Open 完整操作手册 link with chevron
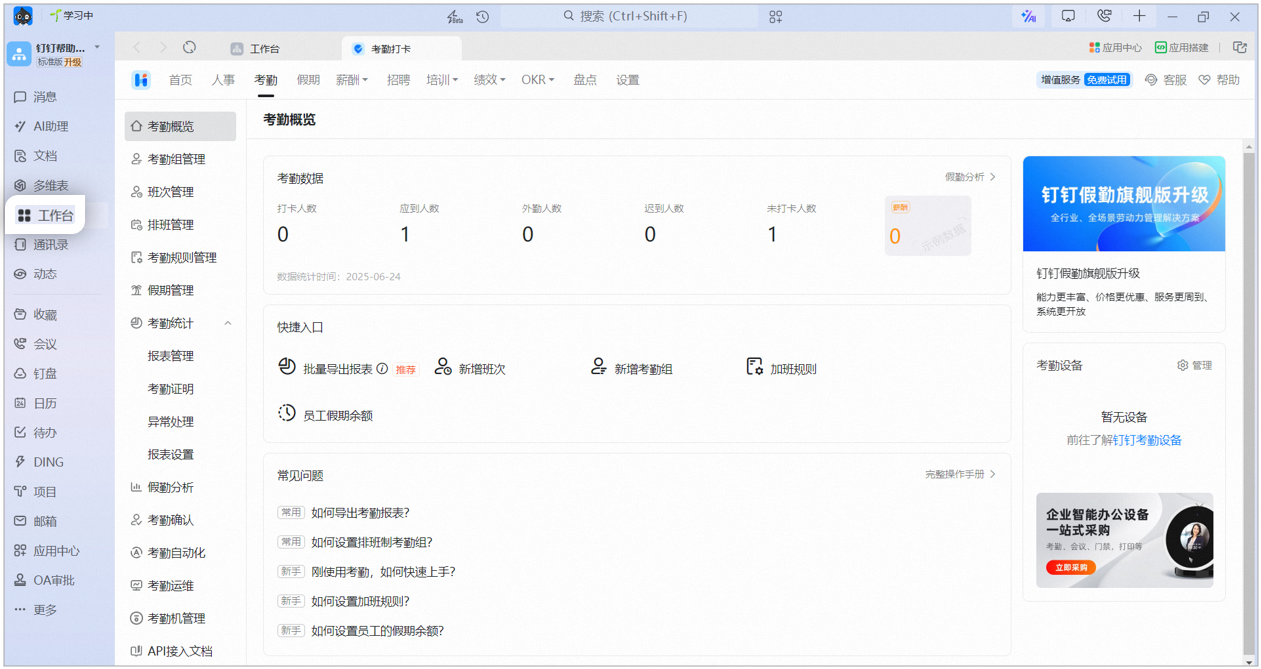This screenshot has height=669, width=1261. [960, 475]
